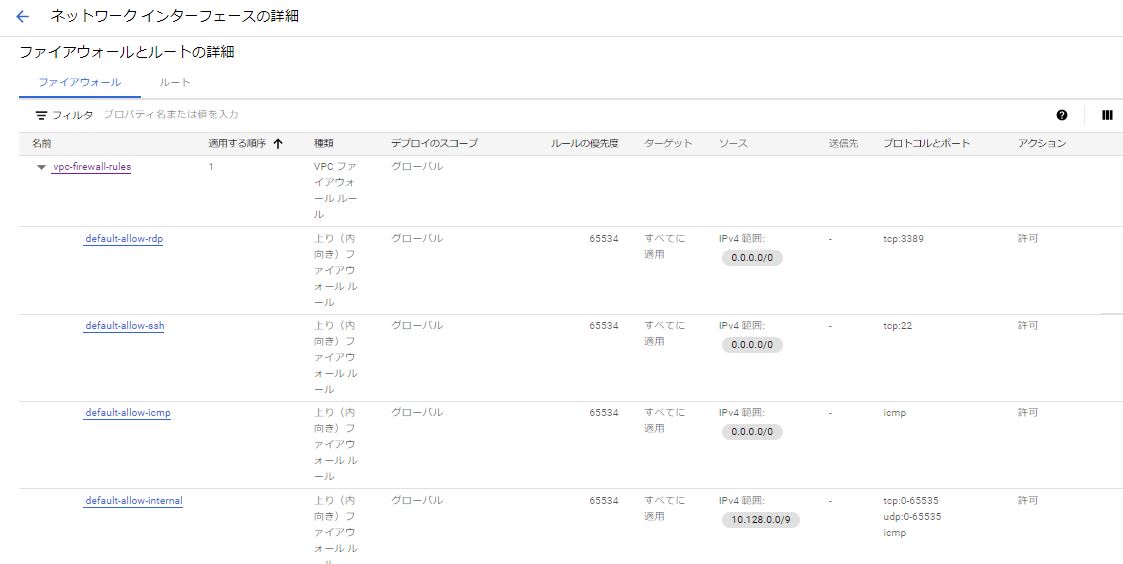Click the ルールの優先度 column header

pyautogui.click(x=584, y=143)
